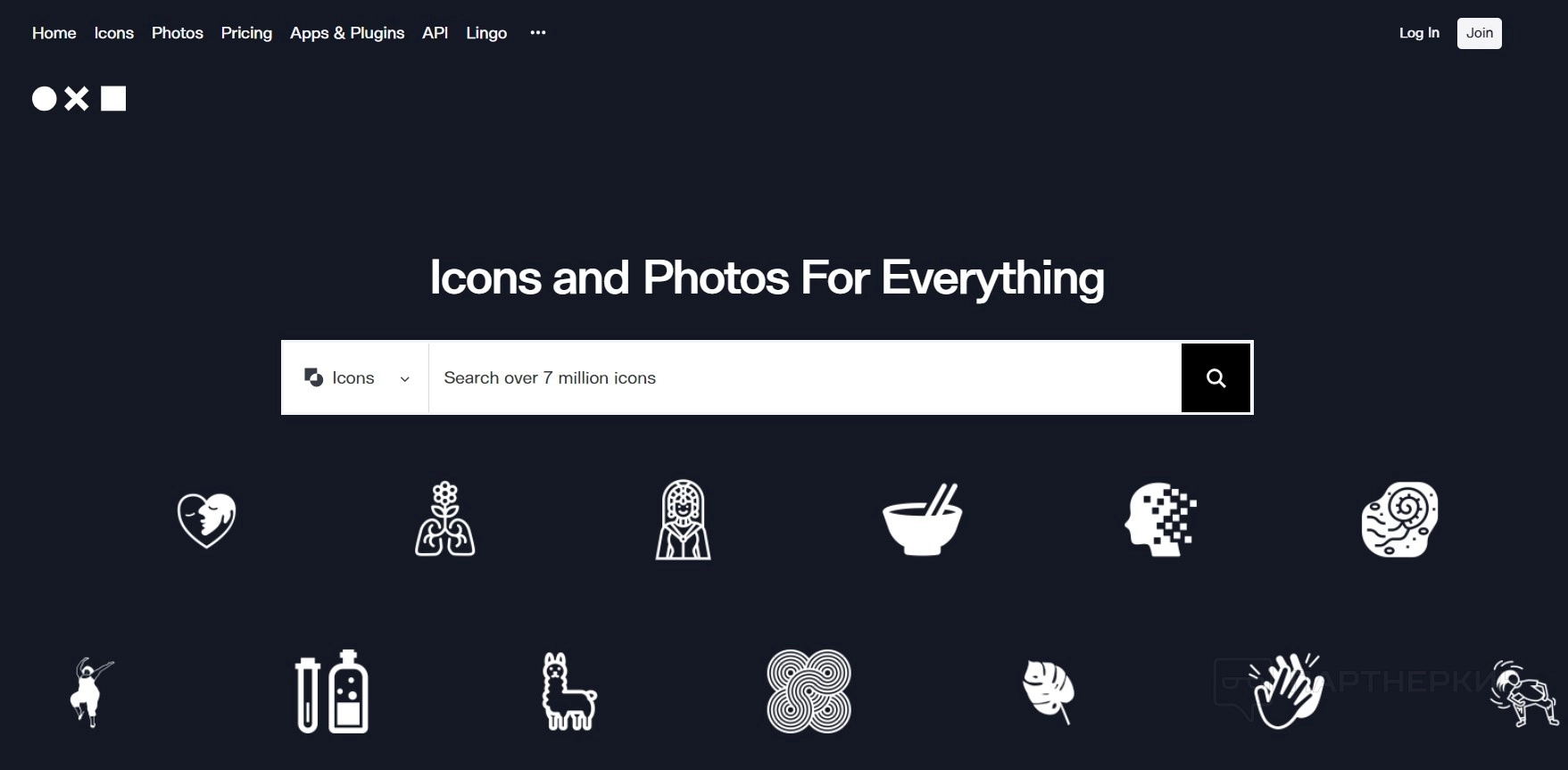Go to Apps & Plugins page
This screenshot has height=770, width=1568.
347,33
